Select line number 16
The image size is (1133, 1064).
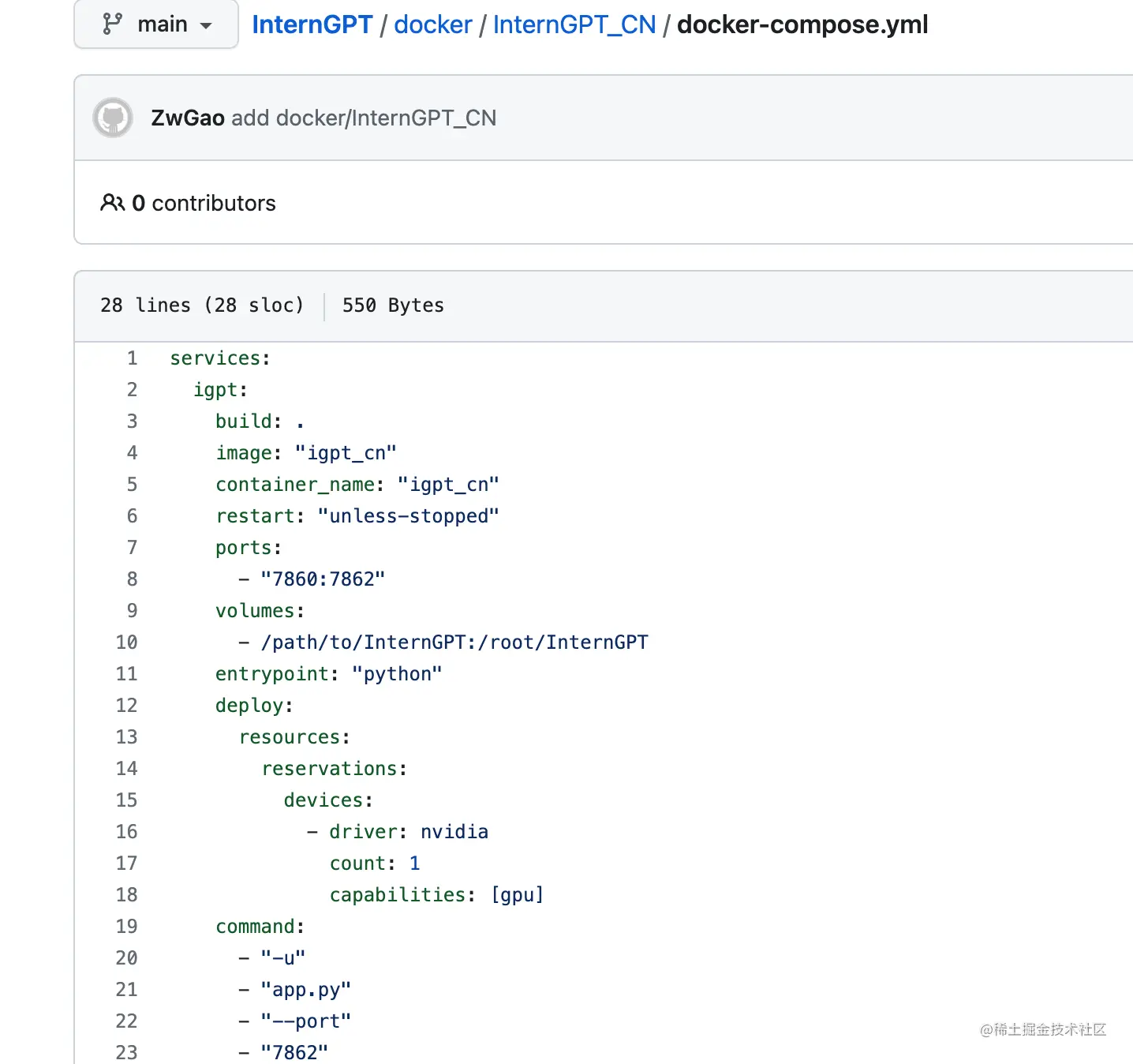(126, 832)
